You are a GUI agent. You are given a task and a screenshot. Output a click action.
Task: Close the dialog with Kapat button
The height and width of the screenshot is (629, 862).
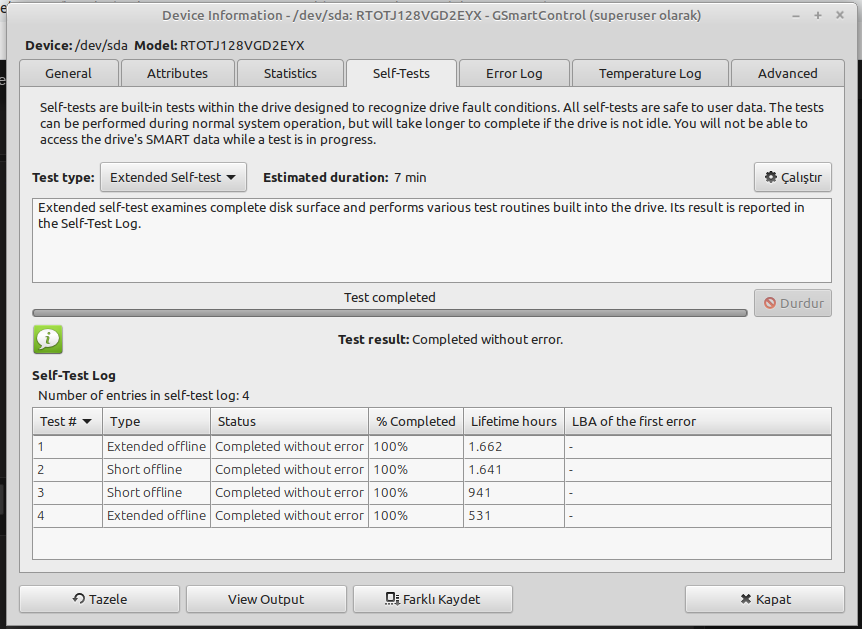pos(765,599)
